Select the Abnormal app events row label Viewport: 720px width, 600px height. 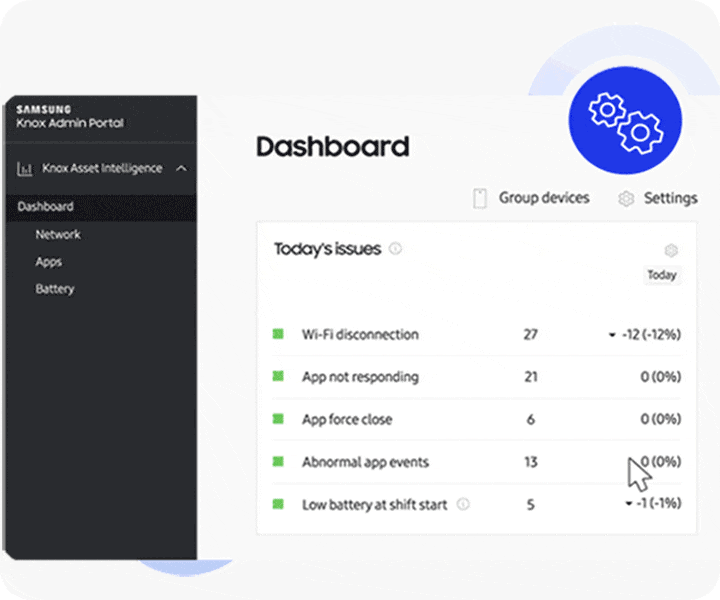click(365, 462)
